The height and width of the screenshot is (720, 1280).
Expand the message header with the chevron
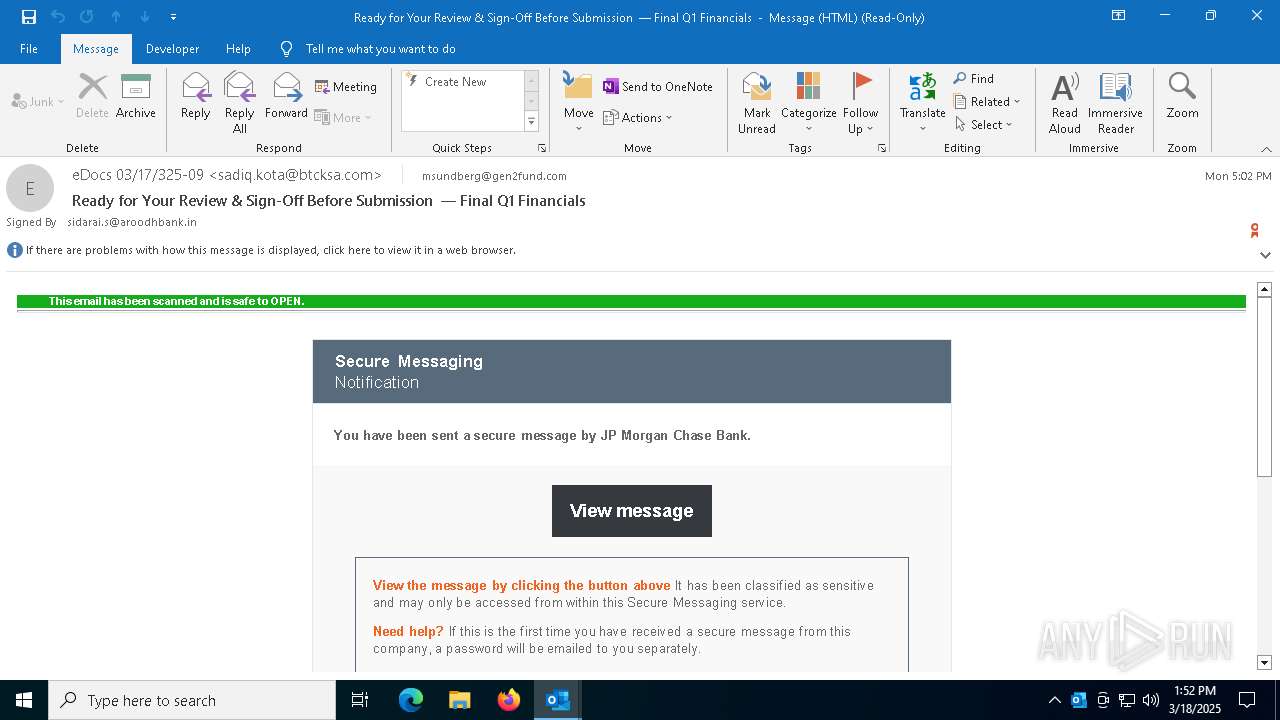click(x=1265, y=255)
